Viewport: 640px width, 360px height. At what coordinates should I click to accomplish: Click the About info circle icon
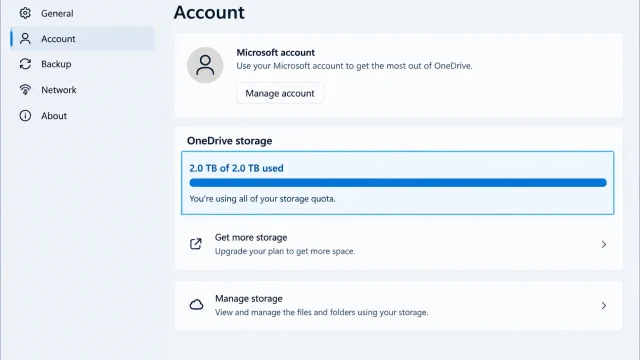coord(25,116)
